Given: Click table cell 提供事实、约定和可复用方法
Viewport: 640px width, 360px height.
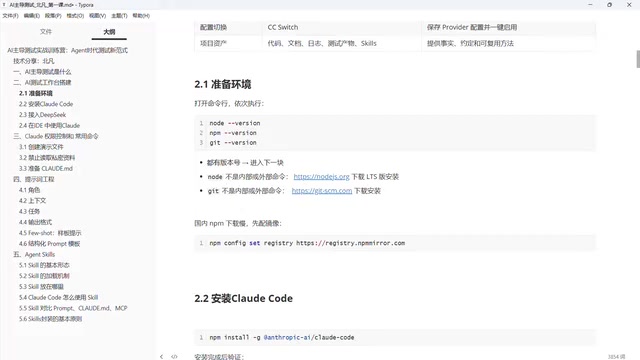Looking at the screenshot, I should (470, 43).
